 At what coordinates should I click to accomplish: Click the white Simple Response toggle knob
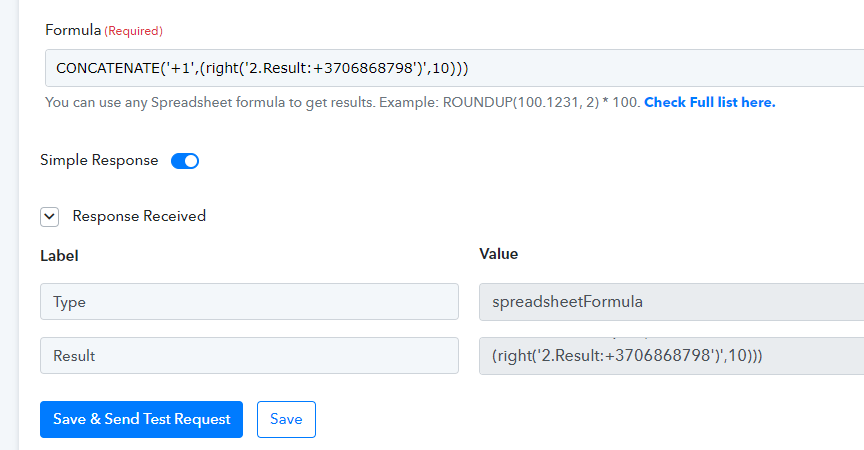(191, 161)
